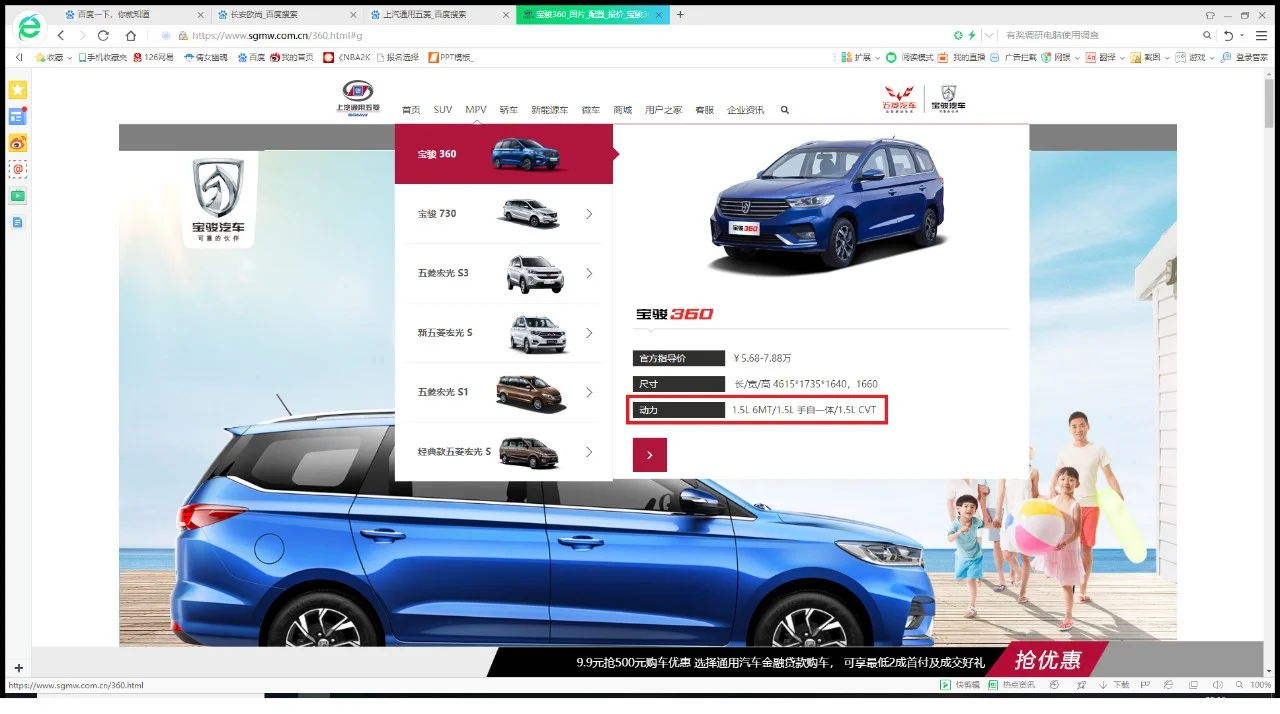Toggle sound icon in status bar
This screenshot has width=1280, height=714.
tap(1217, 685)
